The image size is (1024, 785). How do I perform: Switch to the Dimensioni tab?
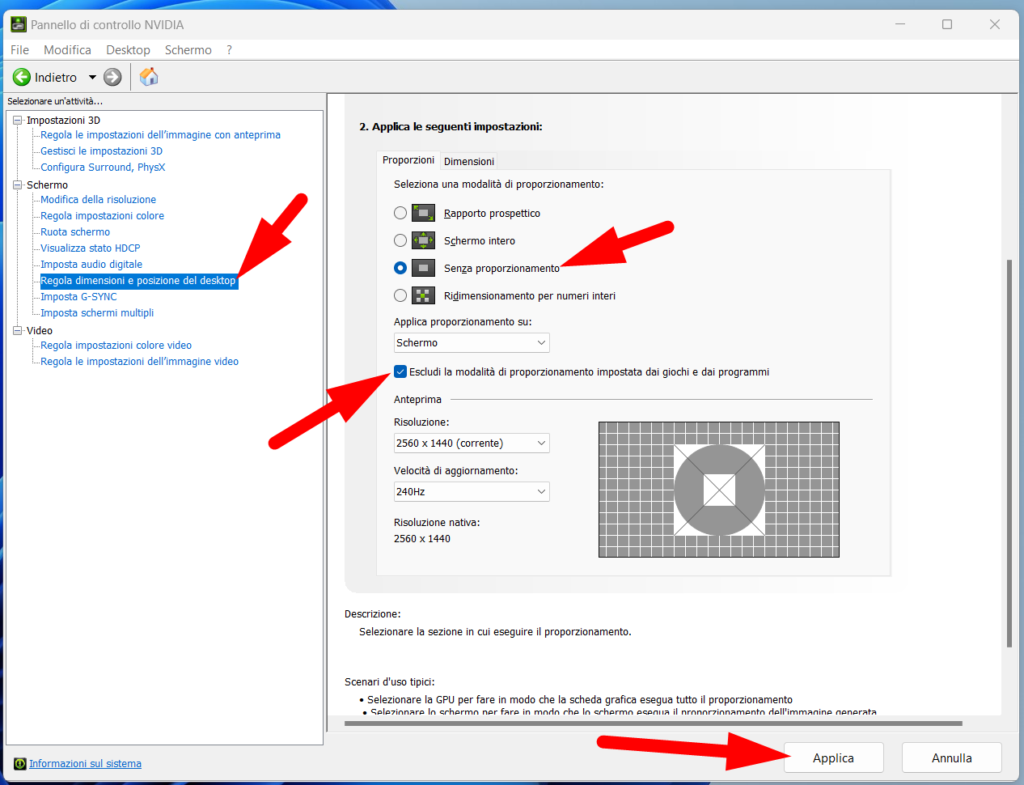point(469,161)
